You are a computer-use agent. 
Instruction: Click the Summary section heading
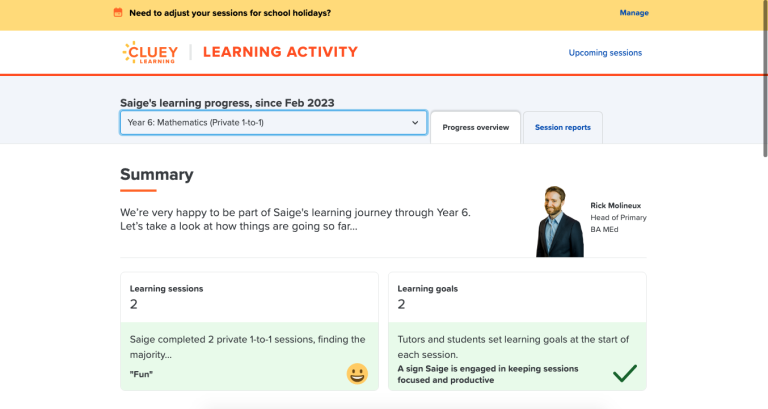click(x=156, y=175)
